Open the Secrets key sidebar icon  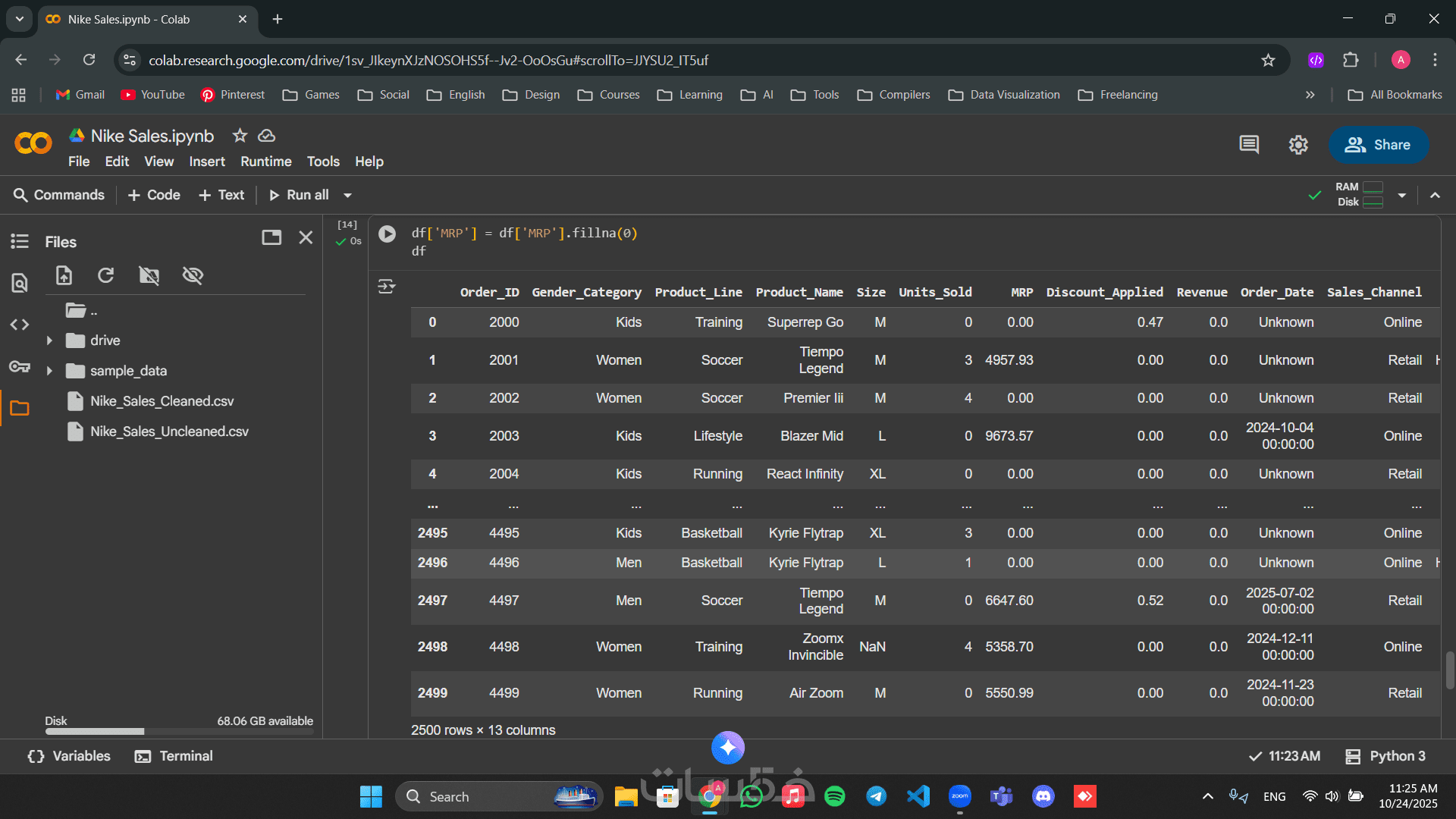pos(20,367)
